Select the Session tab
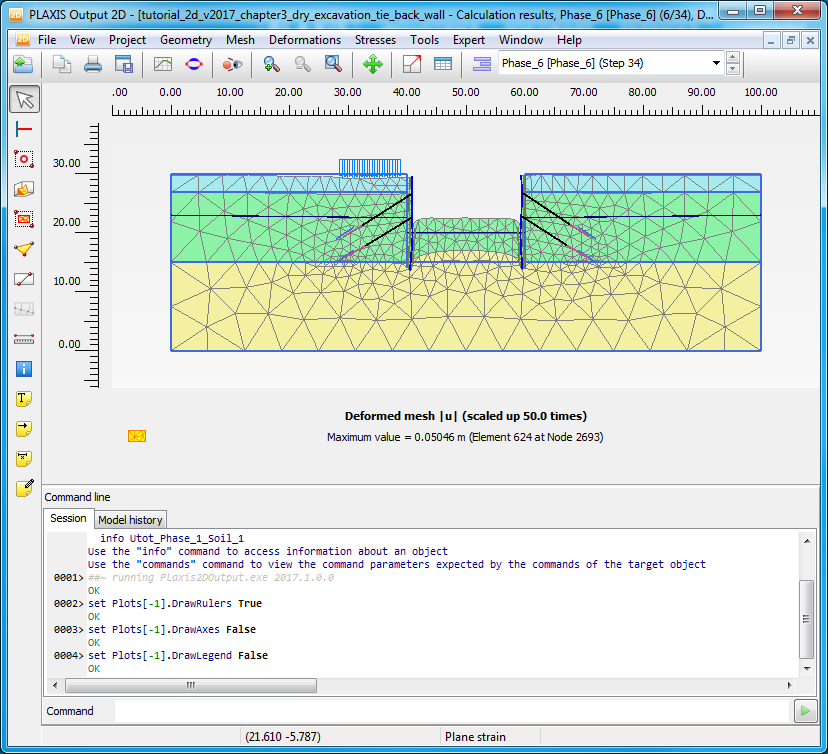 click(69, 519)
